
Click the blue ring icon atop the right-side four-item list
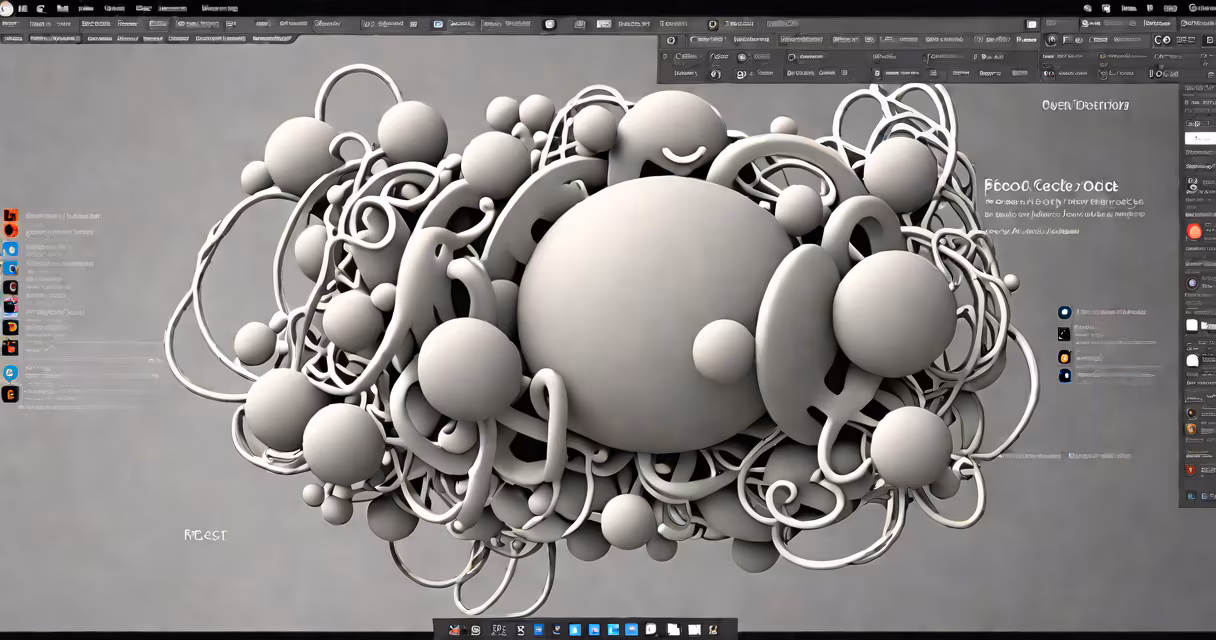(1064, 312)
